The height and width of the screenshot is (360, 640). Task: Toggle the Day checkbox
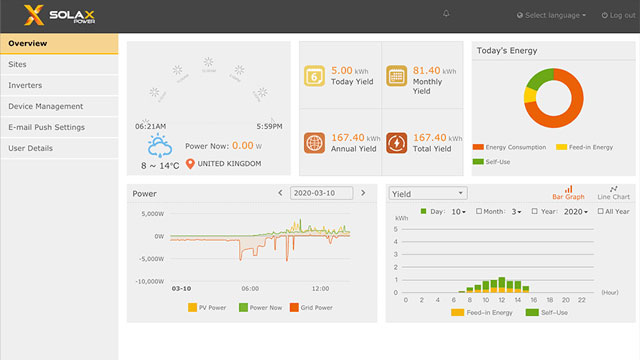423,211
